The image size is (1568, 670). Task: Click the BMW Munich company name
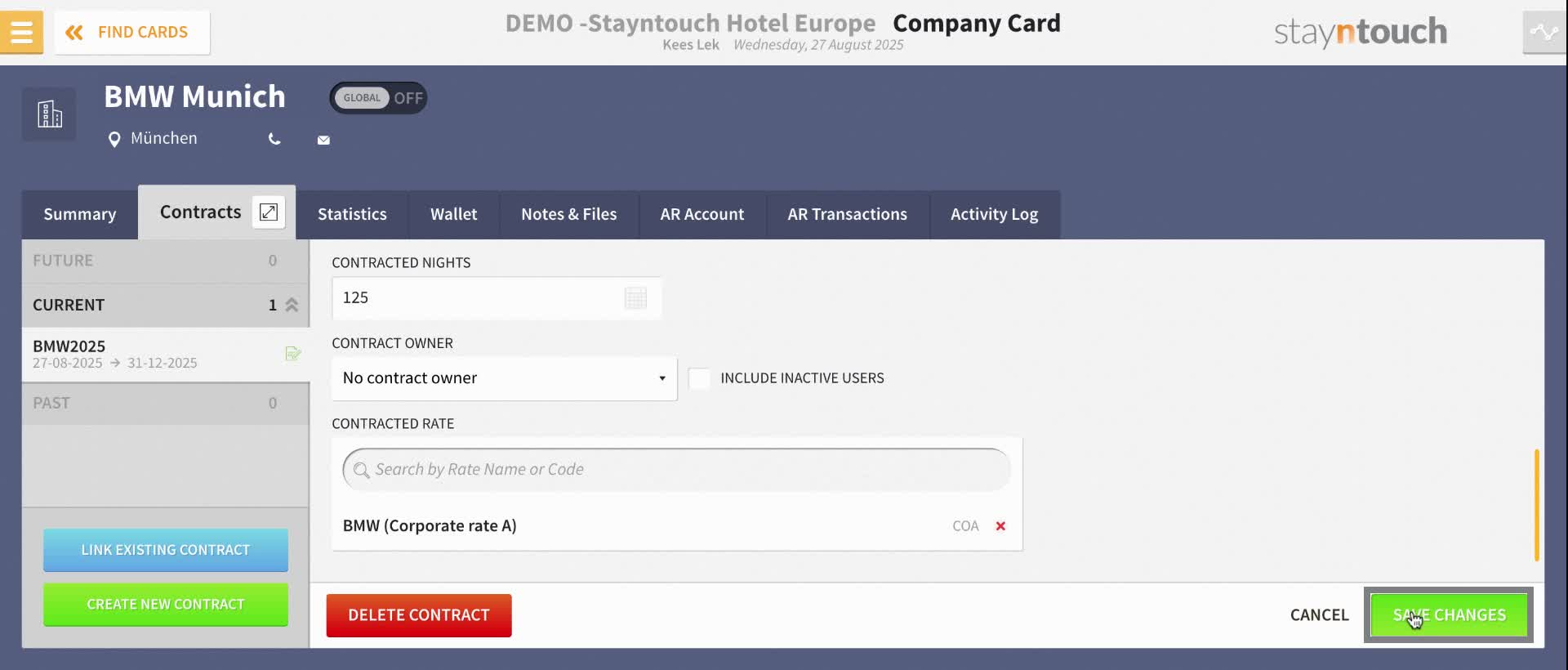[194, 96]
